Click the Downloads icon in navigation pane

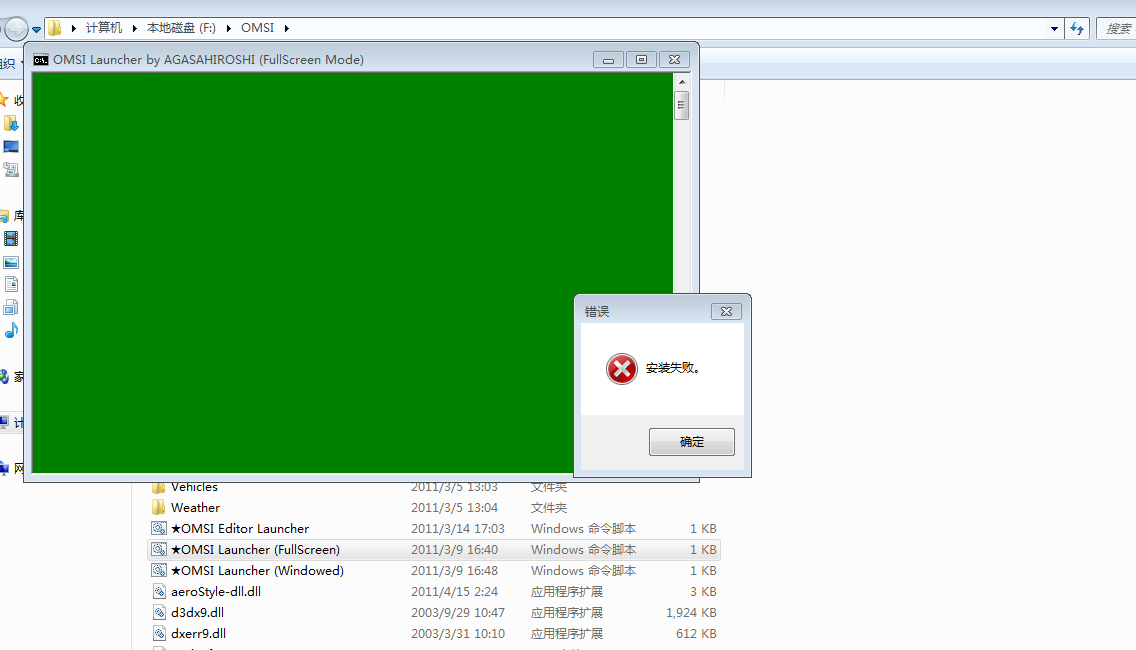point(10,123)
